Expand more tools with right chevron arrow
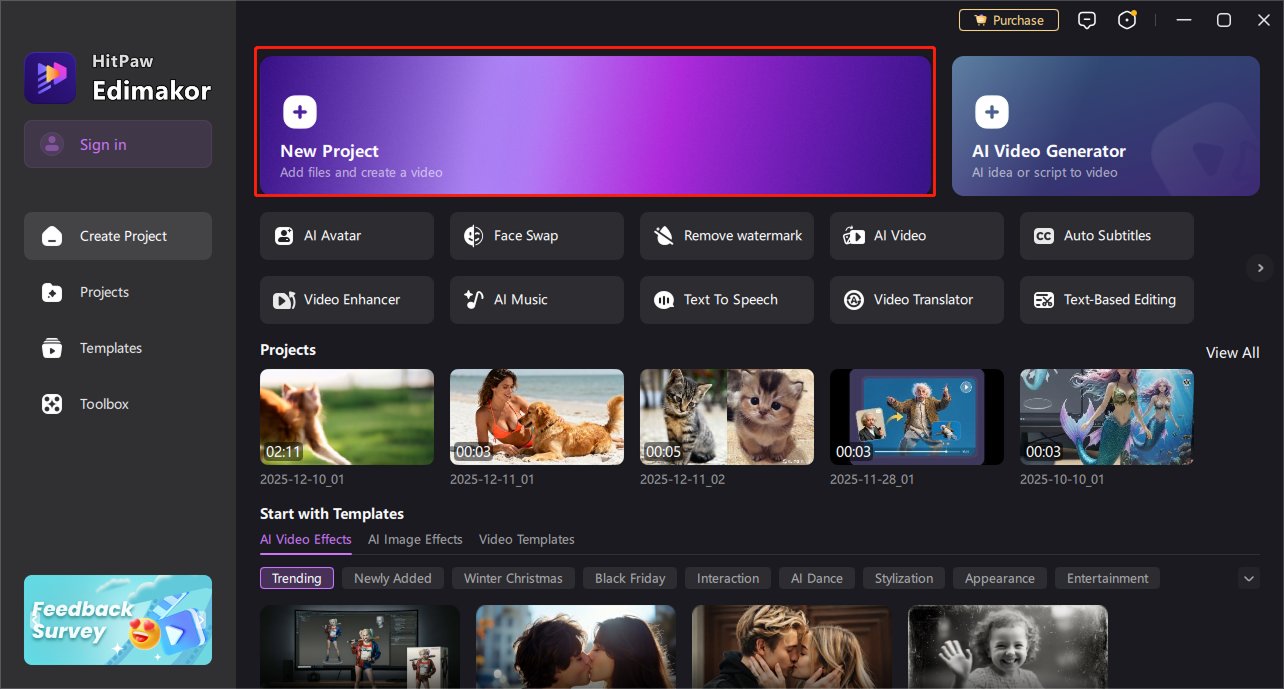The height and width of the screenshot is (689, 1284). (1259, 267)
